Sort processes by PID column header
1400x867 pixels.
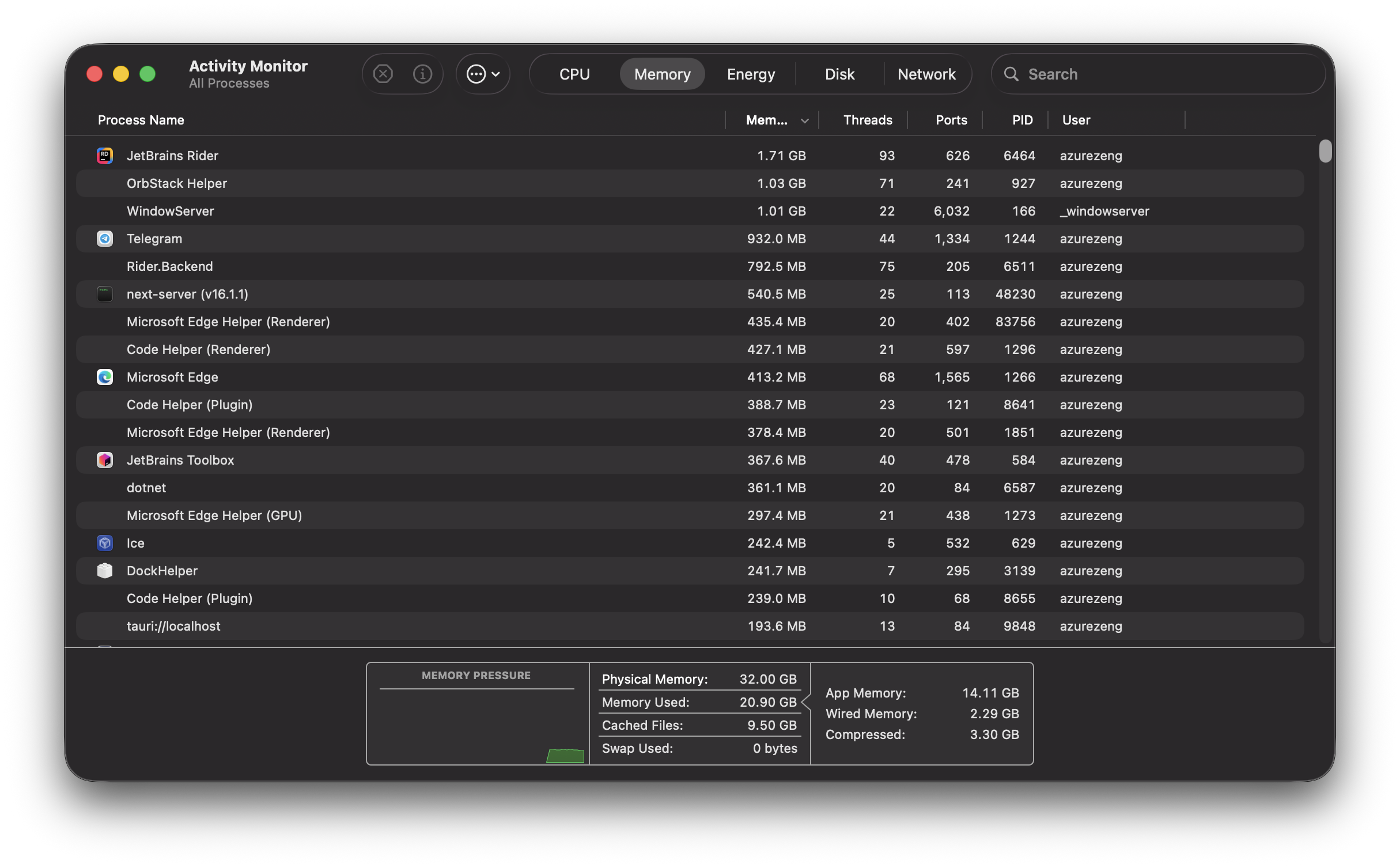[x=1022, y=120]
